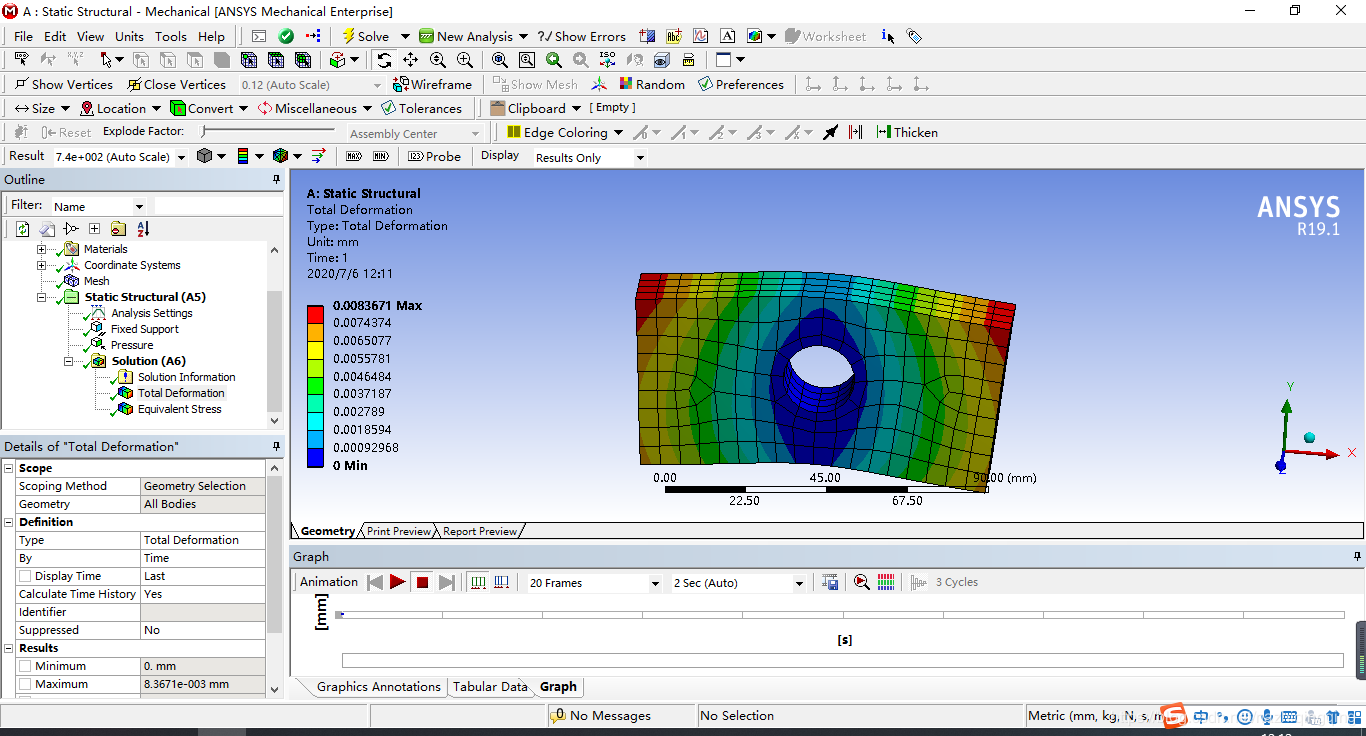Viewport: 1366px width, 736px height.
Task: Click the Sort outline A-Z icon
Action: tap(142, 229)
